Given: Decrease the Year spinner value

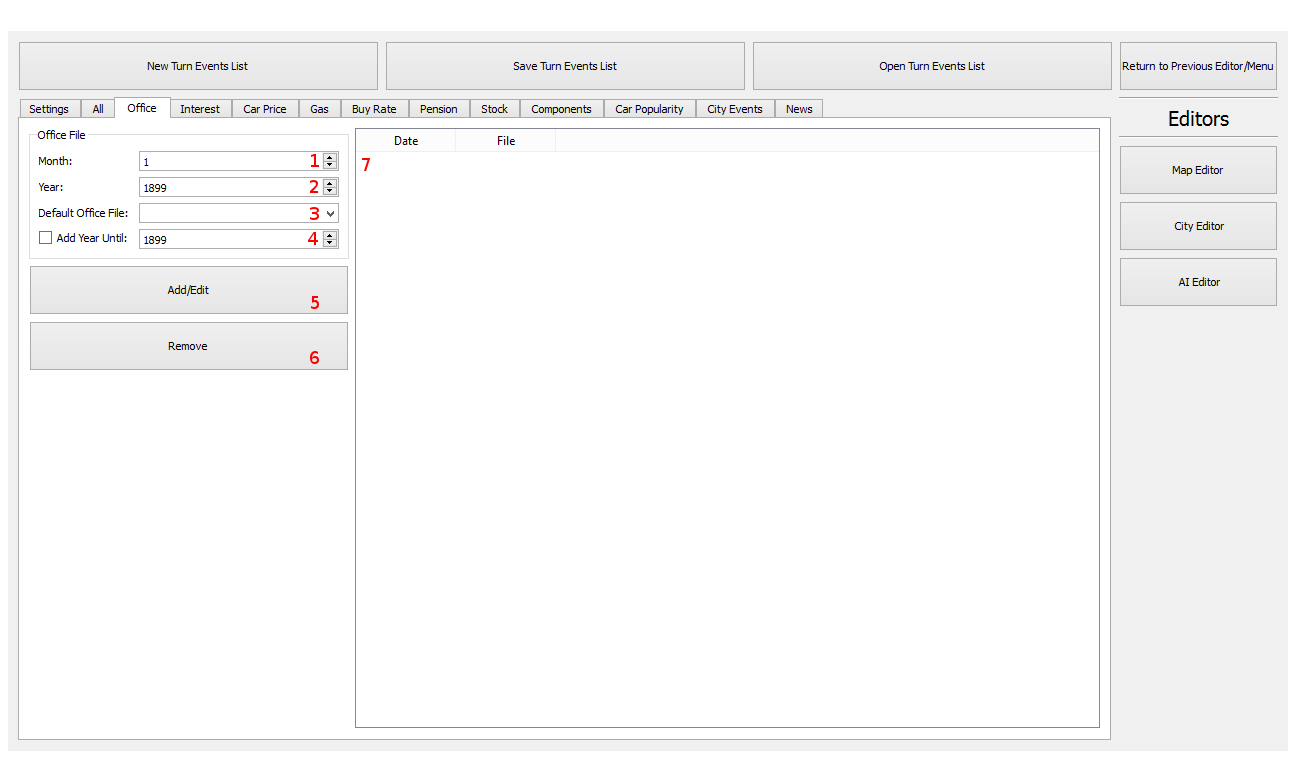Looking at the screenshot, I should 330,191.
